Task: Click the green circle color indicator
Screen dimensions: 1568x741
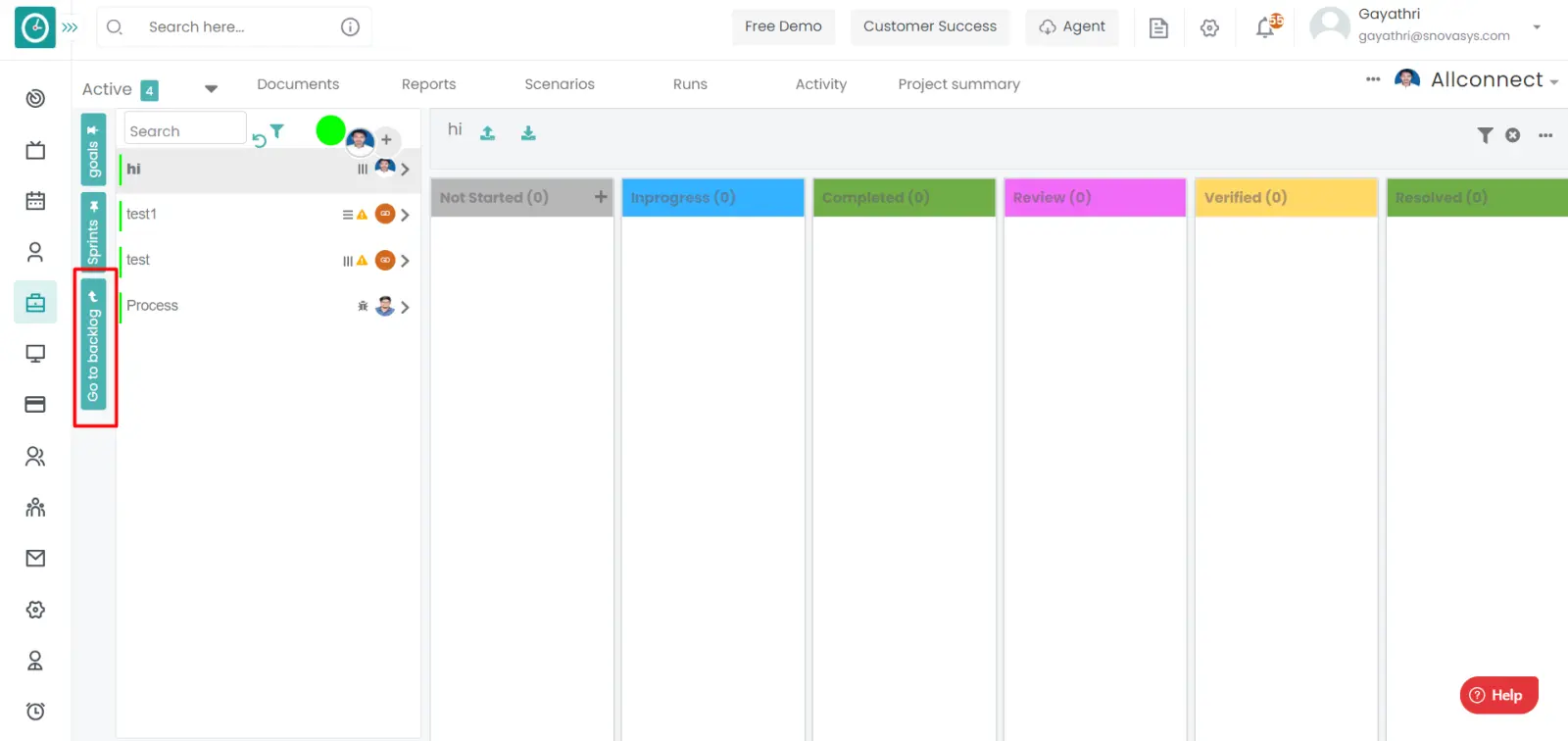Action: click(330, 130)
